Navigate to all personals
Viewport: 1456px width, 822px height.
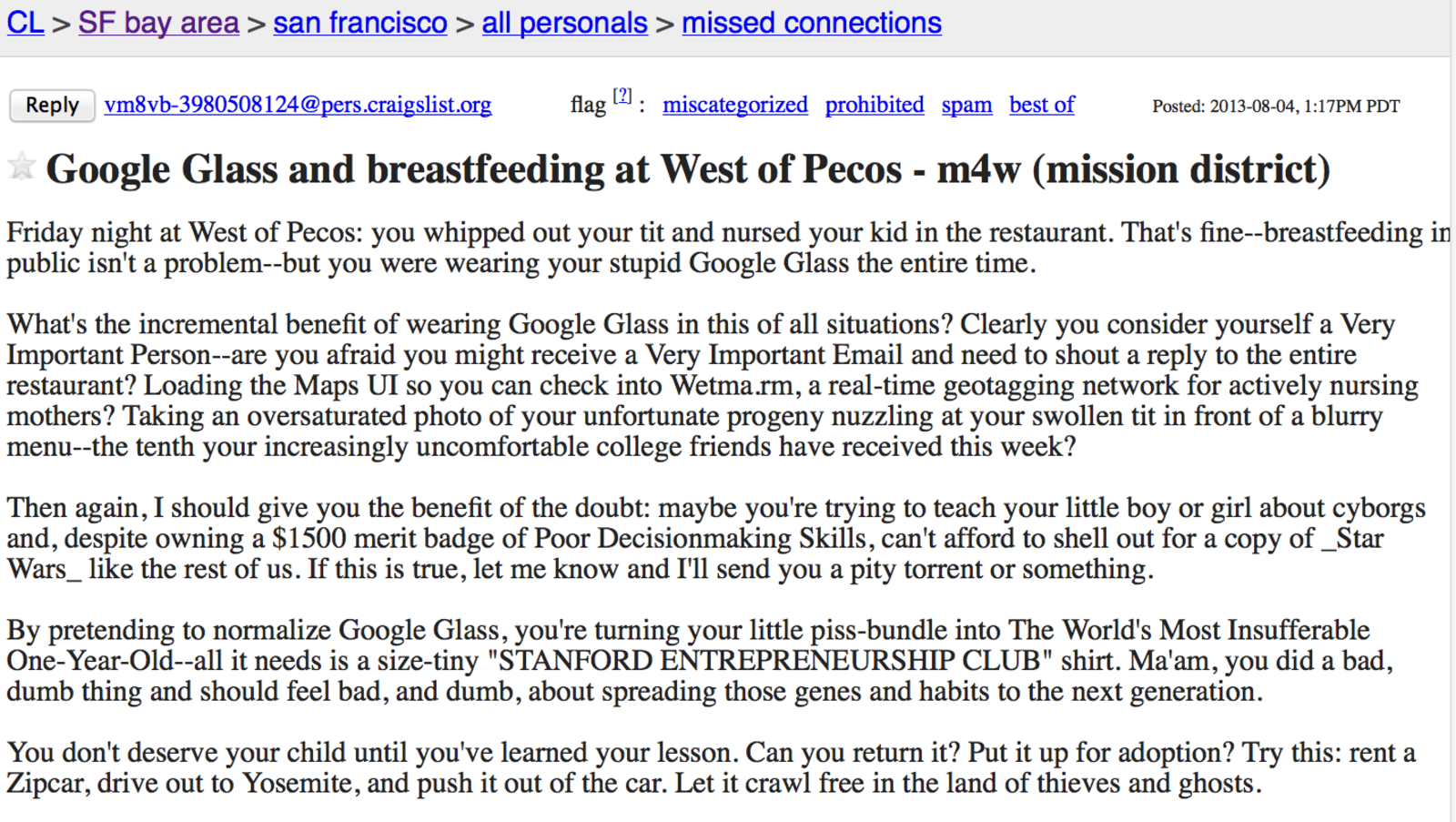pos(565,23)
